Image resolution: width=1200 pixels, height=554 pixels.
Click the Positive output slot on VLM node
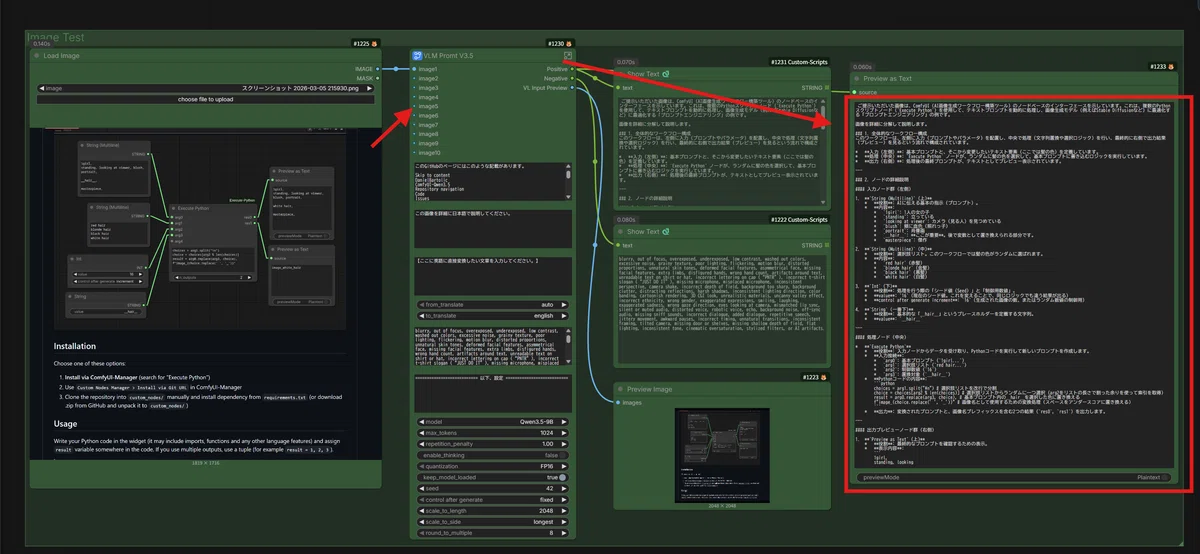[x=574, y=69]
